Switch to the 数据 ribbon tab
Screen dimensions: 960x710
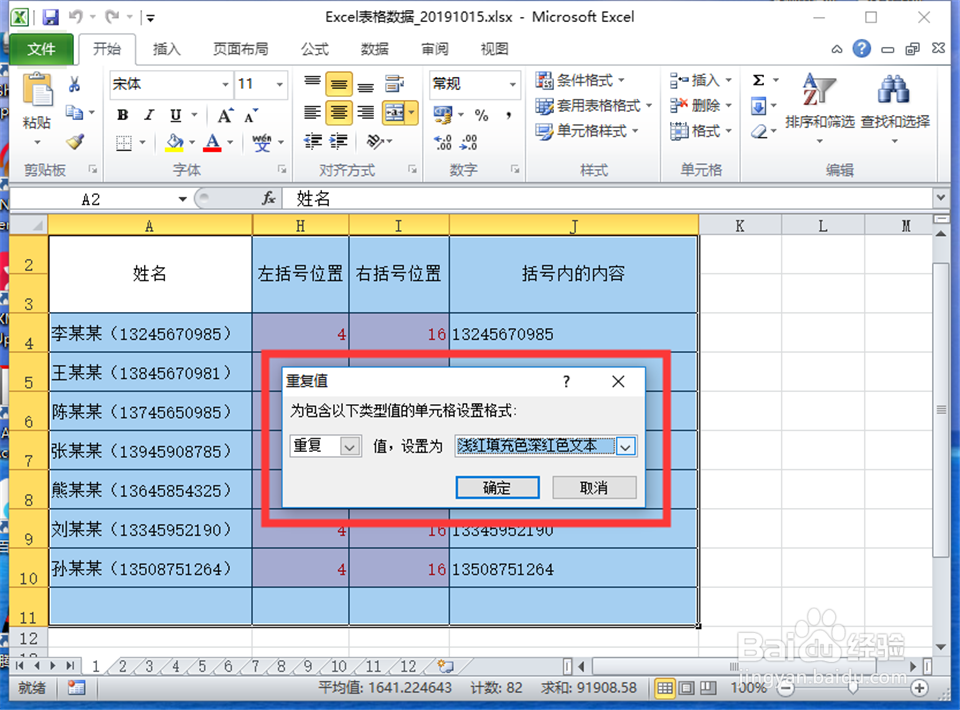374,48
